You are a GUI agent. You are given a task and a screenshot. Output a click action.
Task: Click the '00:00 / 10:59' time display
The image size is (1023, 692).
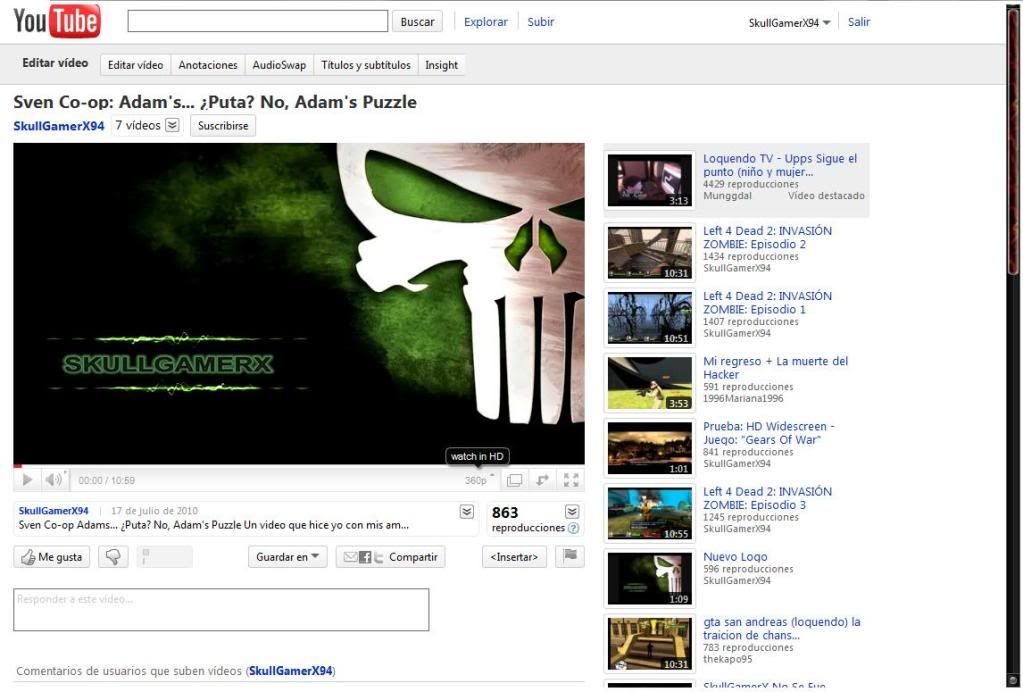(x=106, y=481)
